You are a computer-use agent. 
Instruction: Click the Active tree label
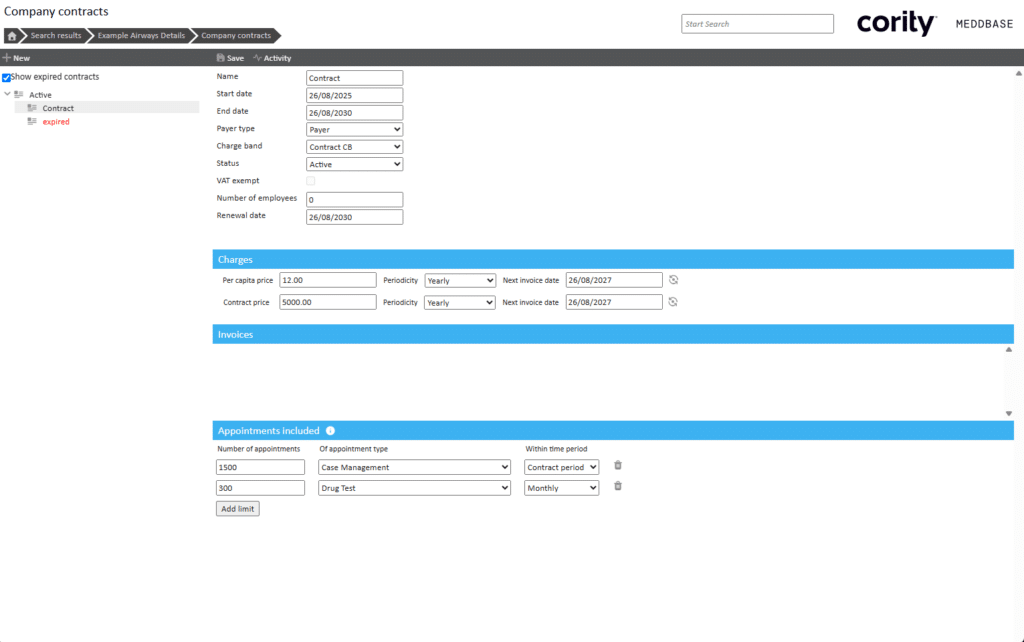click(40, 95)
